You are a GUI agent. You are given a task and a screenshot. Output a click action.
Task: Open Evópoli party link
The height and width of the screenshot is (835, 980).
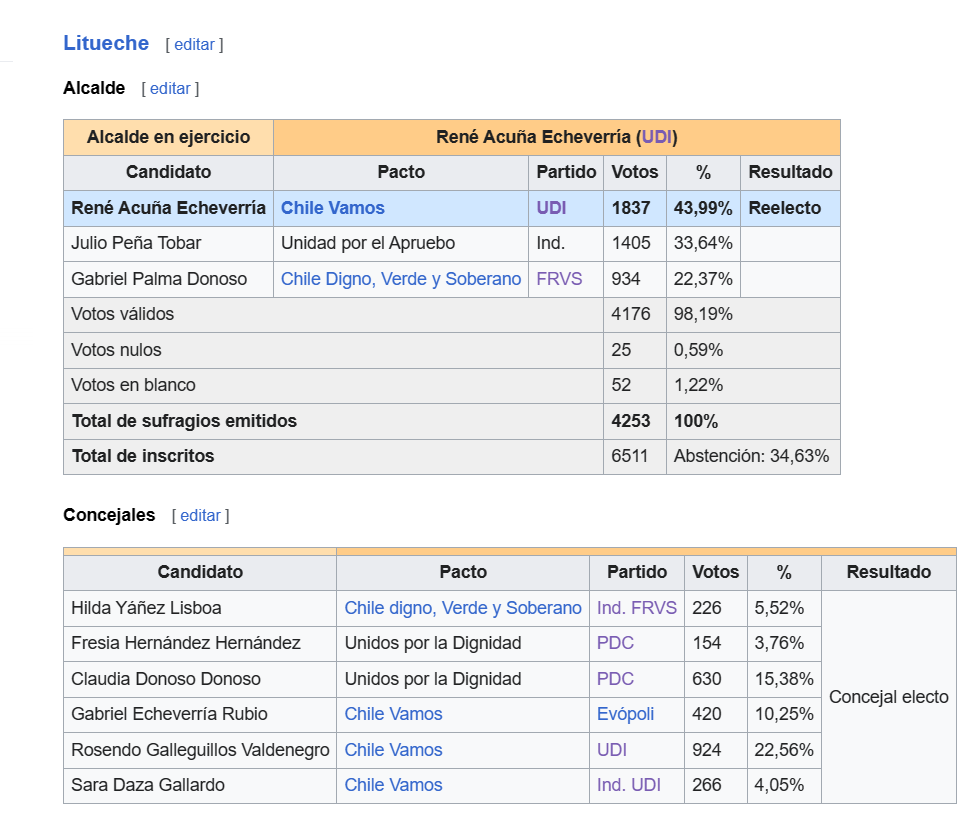tap(626, 714)
